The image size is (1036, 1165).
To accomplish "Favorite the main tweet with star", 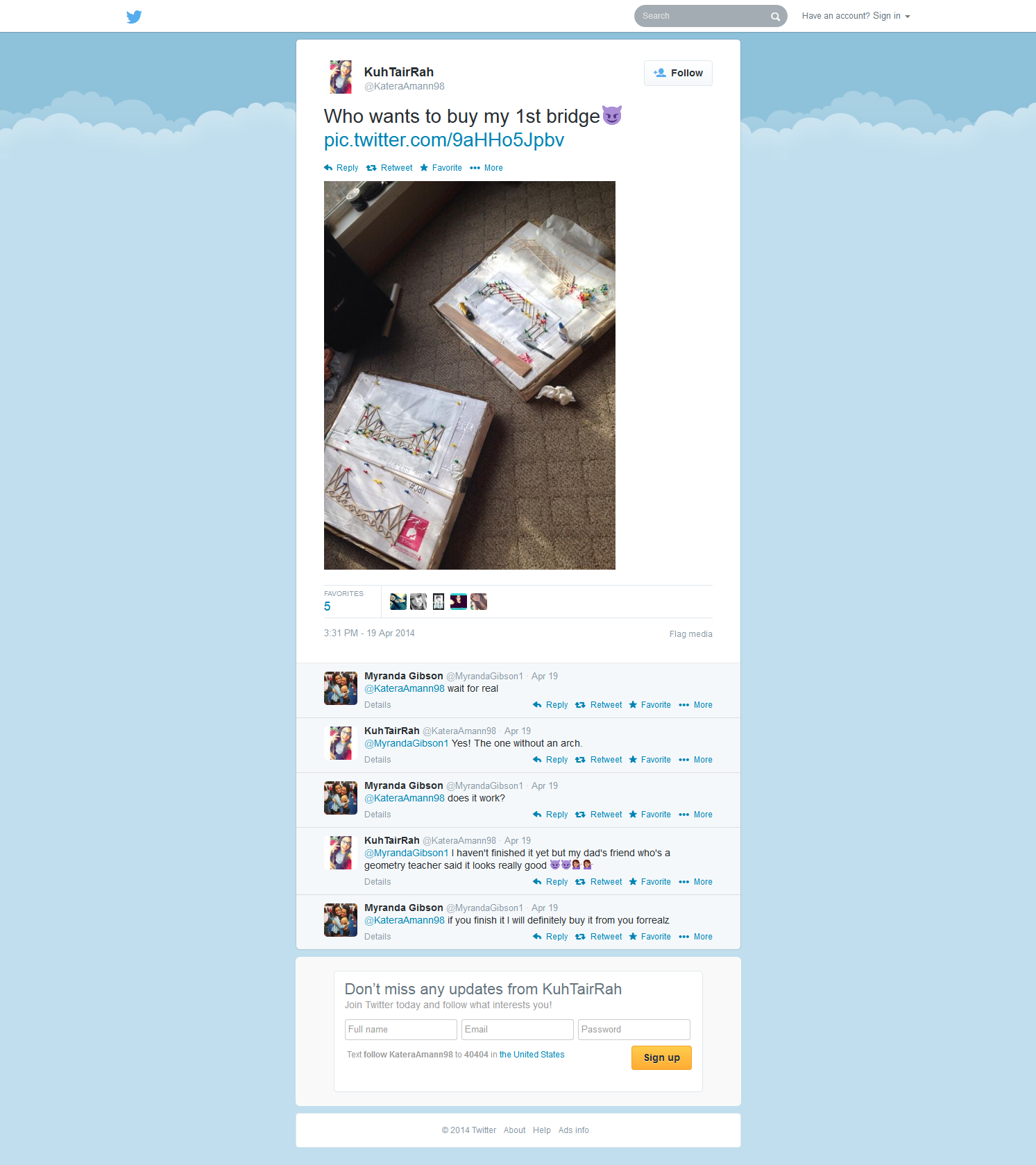I will [441, 168].
